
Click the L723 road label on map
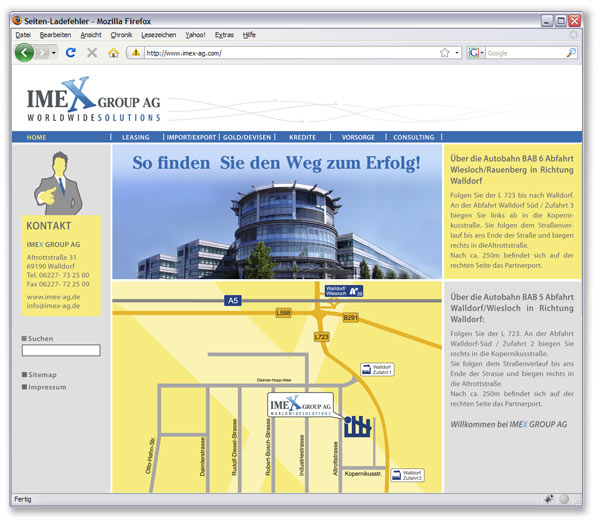coord(321,337)
